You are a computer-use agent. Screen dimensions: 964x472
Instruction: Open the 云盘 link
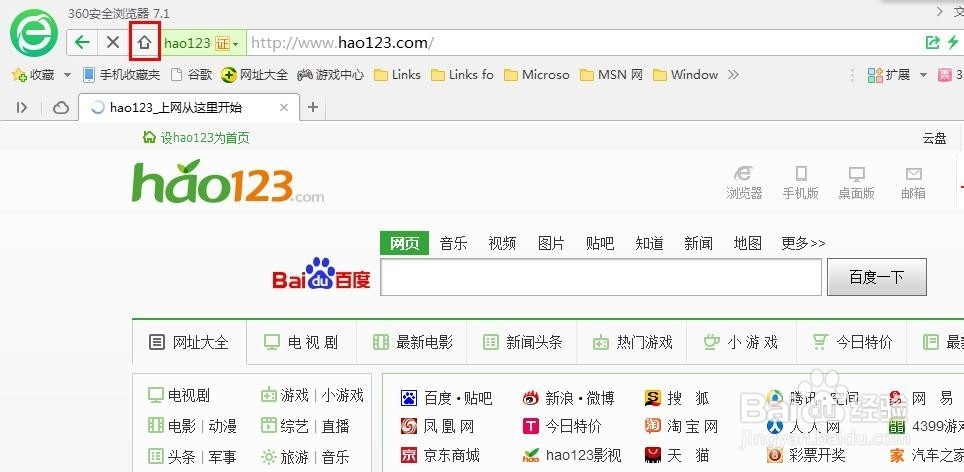(x=934, y=138)
